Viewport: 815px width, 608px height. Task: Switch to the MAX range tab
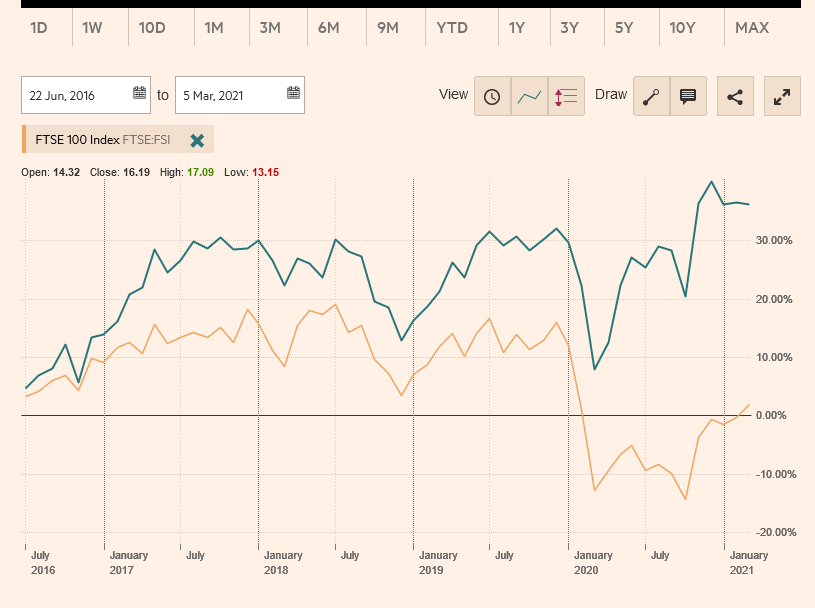point(750,28)
